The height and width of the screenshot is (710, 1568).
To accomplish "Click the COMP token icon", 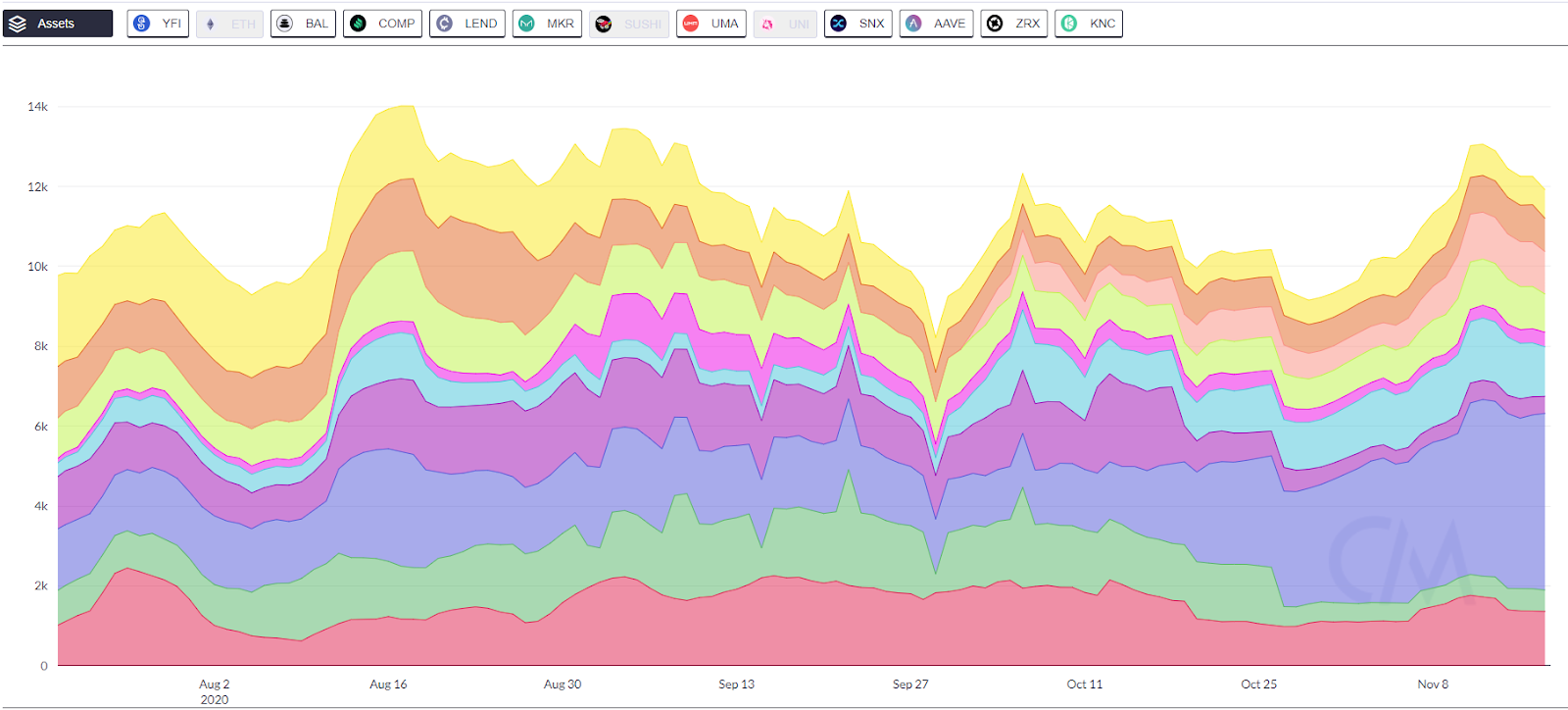I will (359, 24).
